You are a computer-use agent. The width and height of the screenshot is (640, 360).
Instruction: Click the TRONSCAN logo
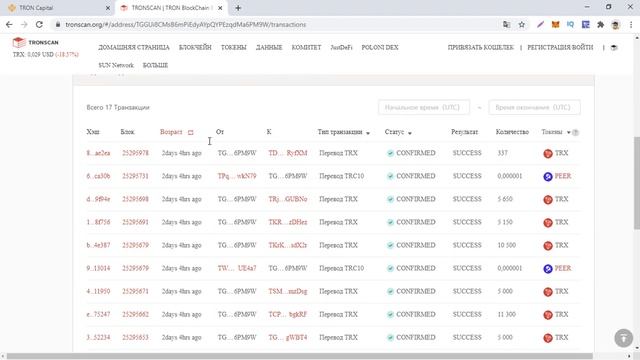pos(36,42)
